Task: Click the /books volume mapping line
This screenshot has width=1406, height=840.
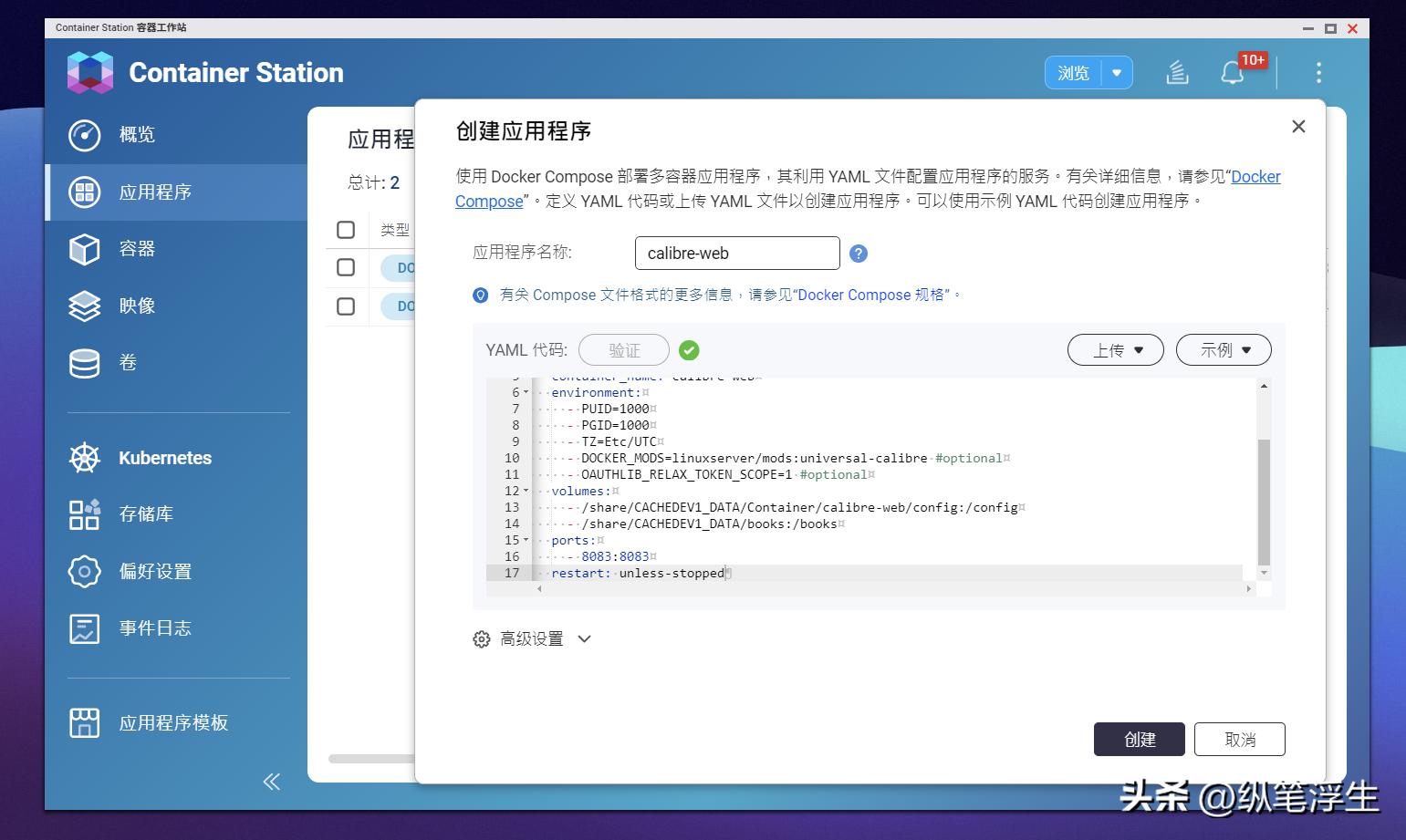Action: (709, 524)
